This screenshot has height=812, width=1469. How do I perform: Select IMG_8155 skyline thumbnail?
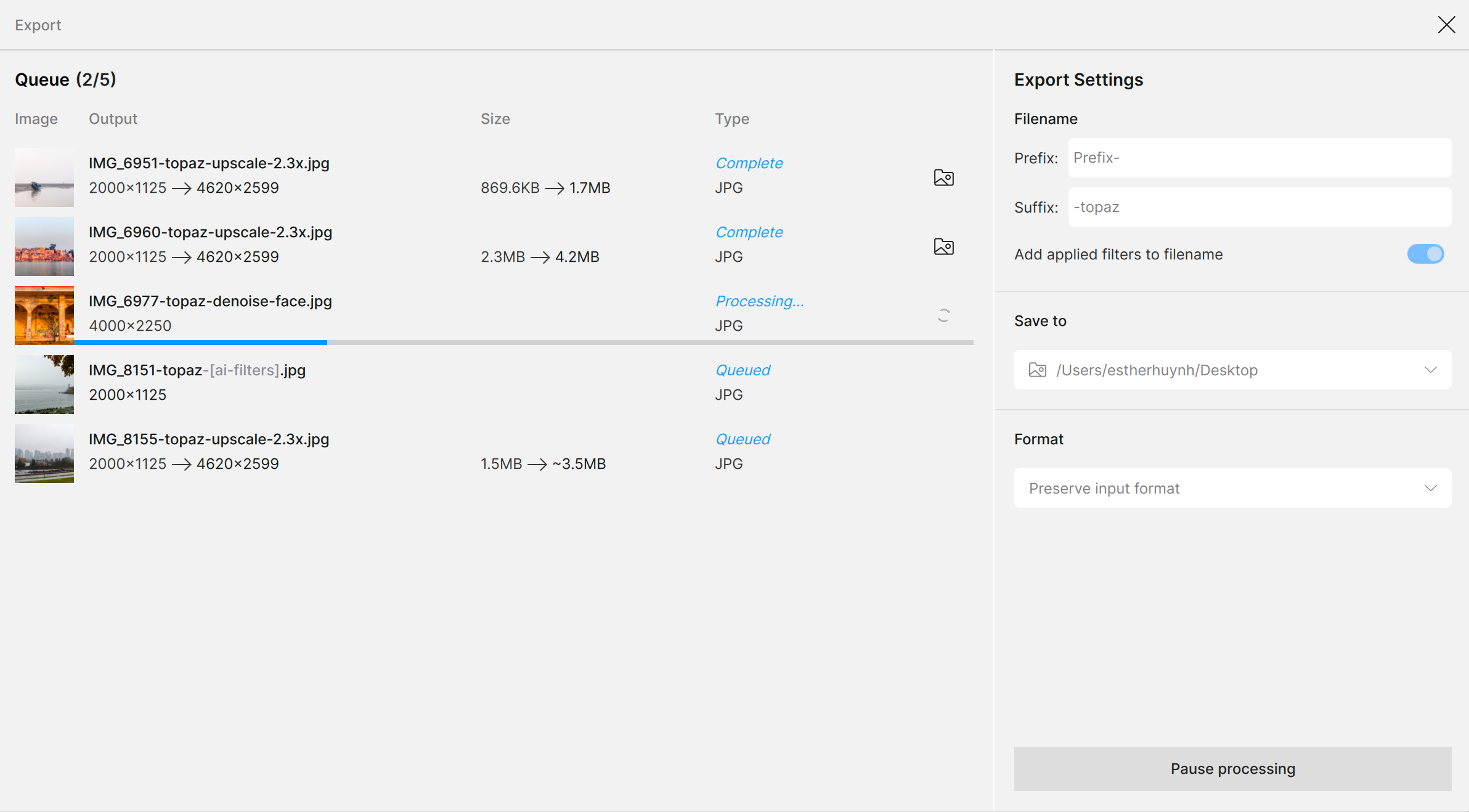[x=44, y=453]
